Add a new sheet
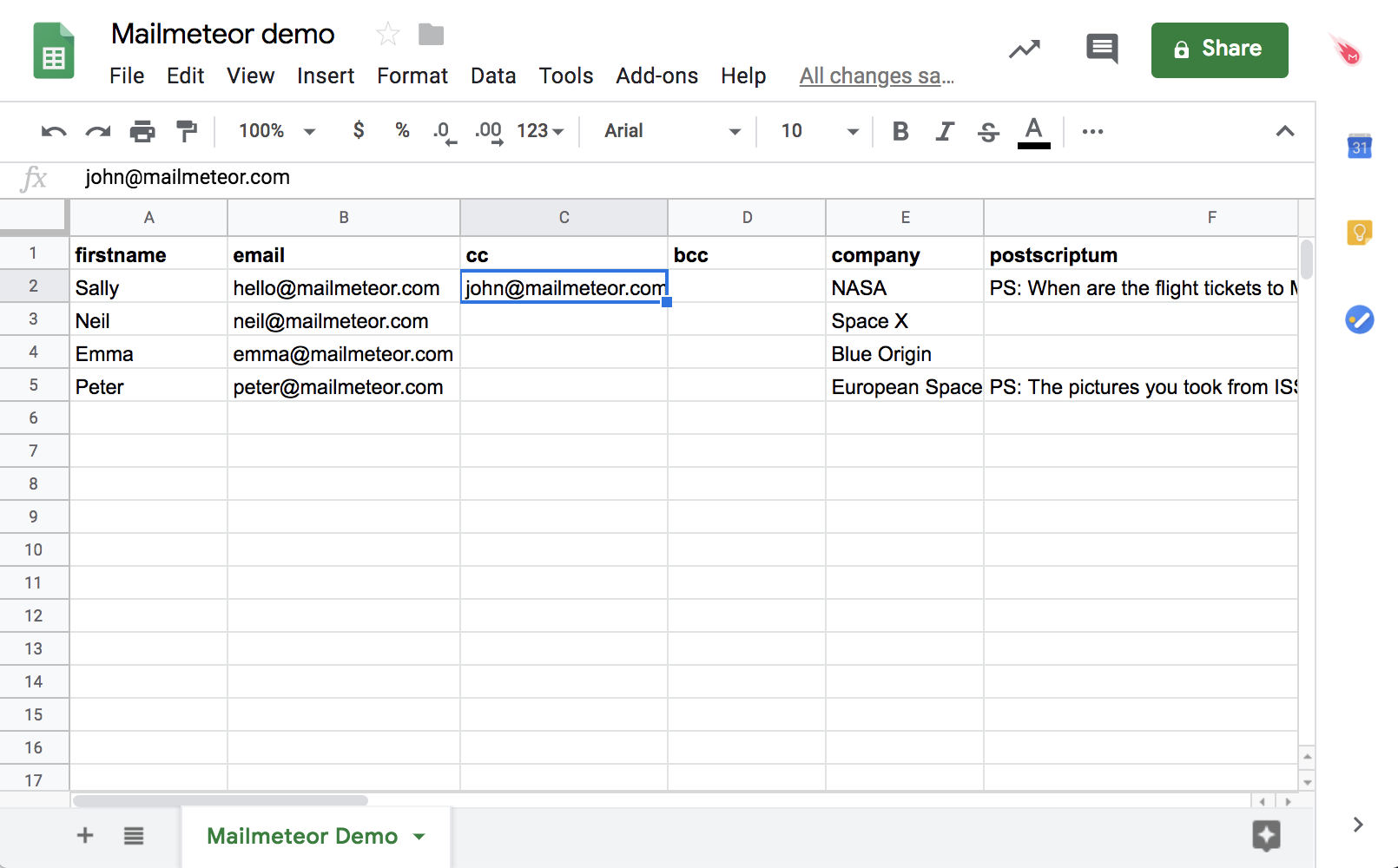The height and width of the screenshot is (868, 1398). coord(85,835)
